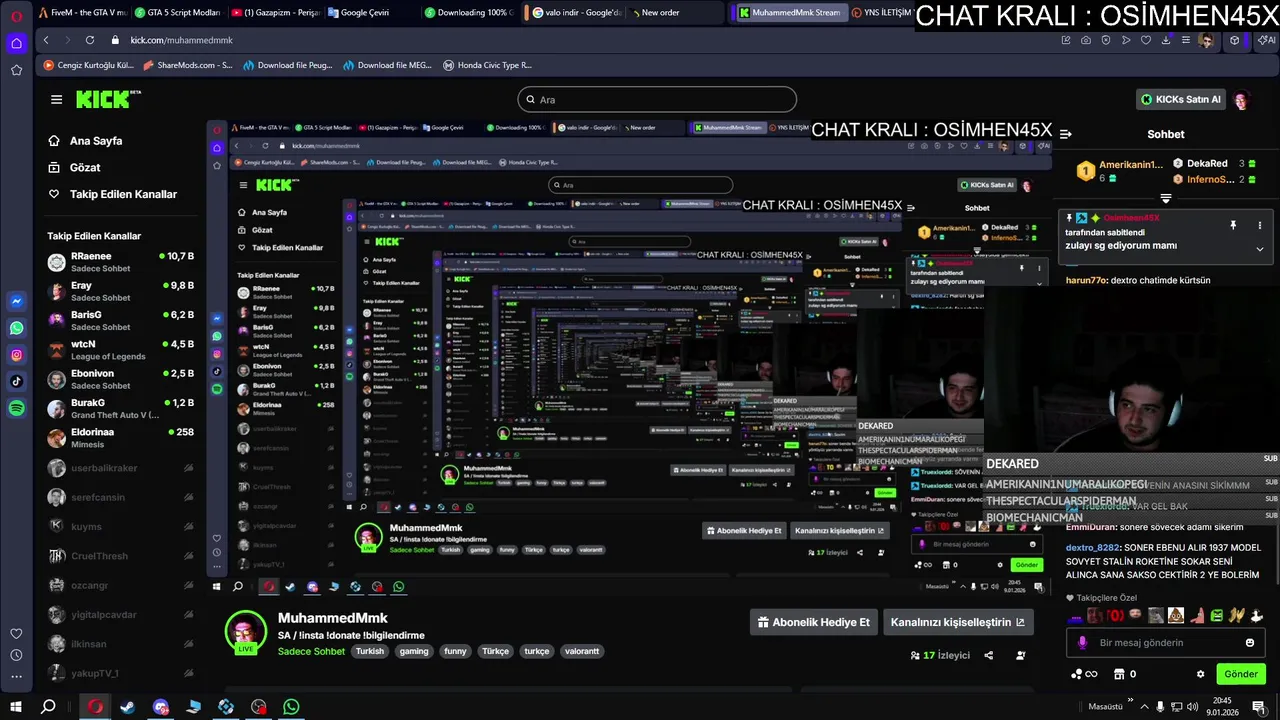Click the Kick logo

pos(109,99)
